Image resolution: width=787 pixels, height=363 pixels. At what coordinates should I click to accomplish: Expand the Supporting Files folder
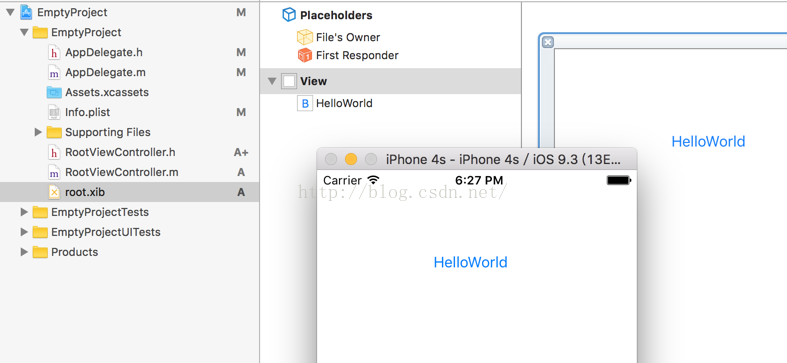pyautogui.click(x=38, y=132)
